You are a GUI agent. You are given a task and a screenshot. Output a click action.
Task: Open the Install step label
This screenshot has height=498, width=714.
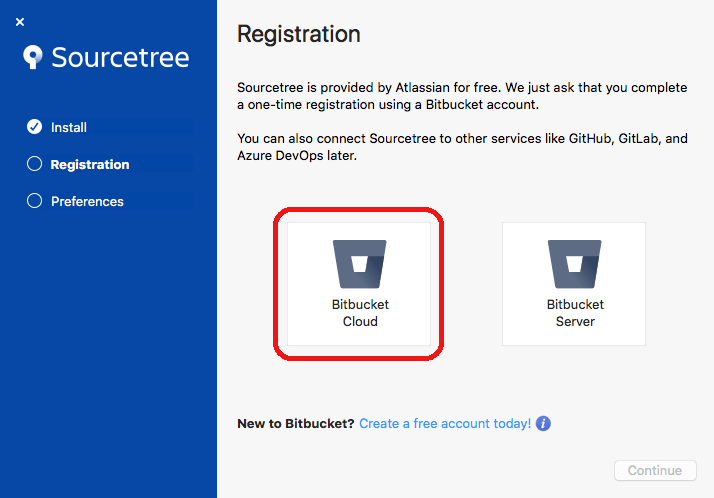69,127
